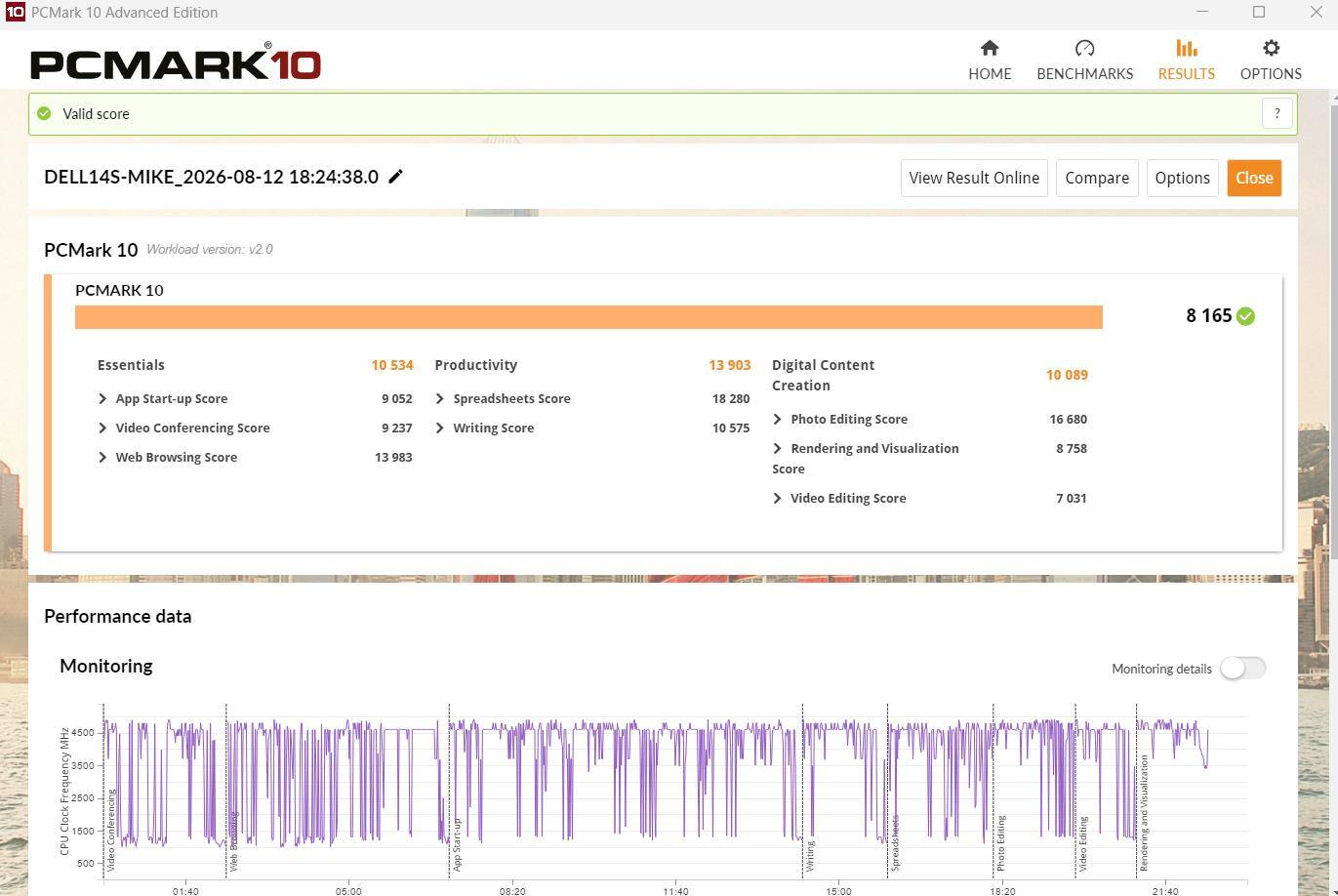This screenshot has width=1338, height=896.
Task: Click the Spreadsheets marker in monitoring chart
Action: (x=895, y=842)
